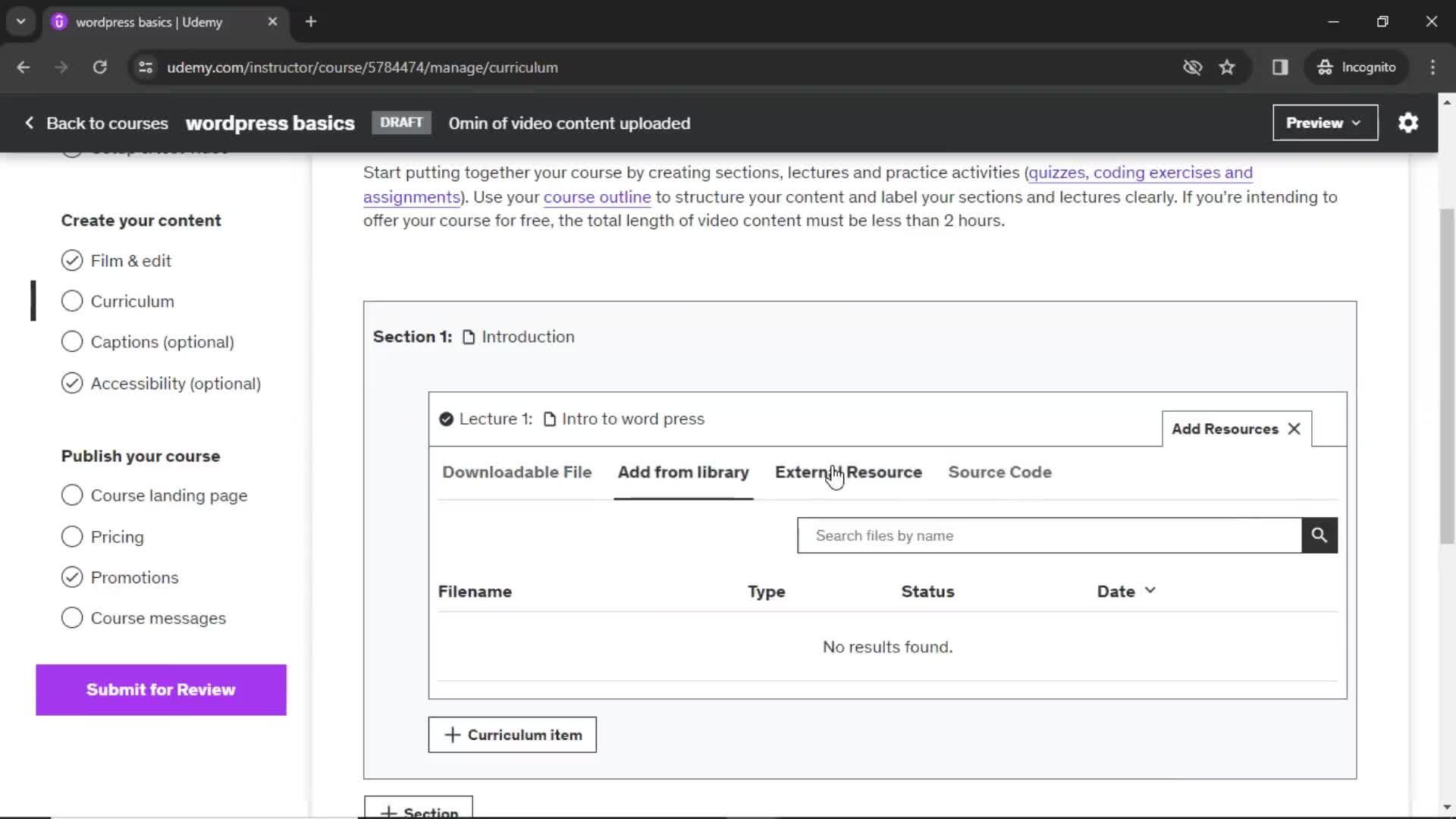Image resolution: width=1456 pixels, height=819 pixels.
Task: Click the settings gear icon top right
Action: pos(1410,123)
